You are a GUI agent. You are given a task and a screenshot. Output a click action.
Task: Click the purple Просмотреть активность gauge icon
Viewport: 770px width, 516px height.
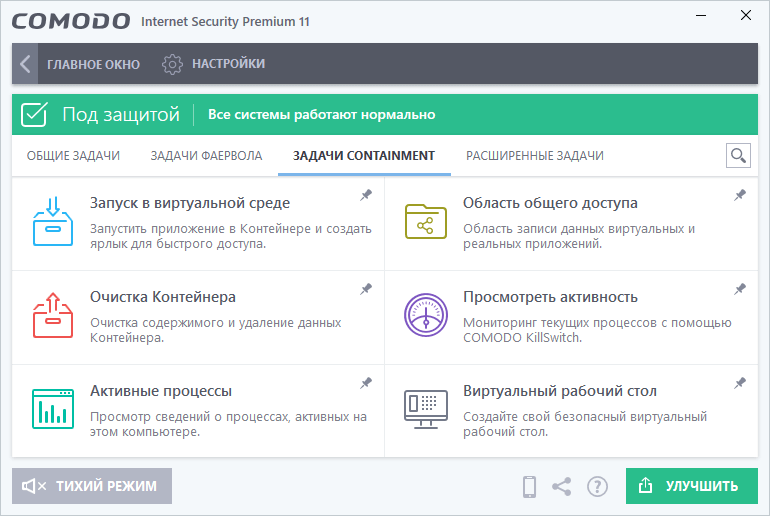point(426,315)
